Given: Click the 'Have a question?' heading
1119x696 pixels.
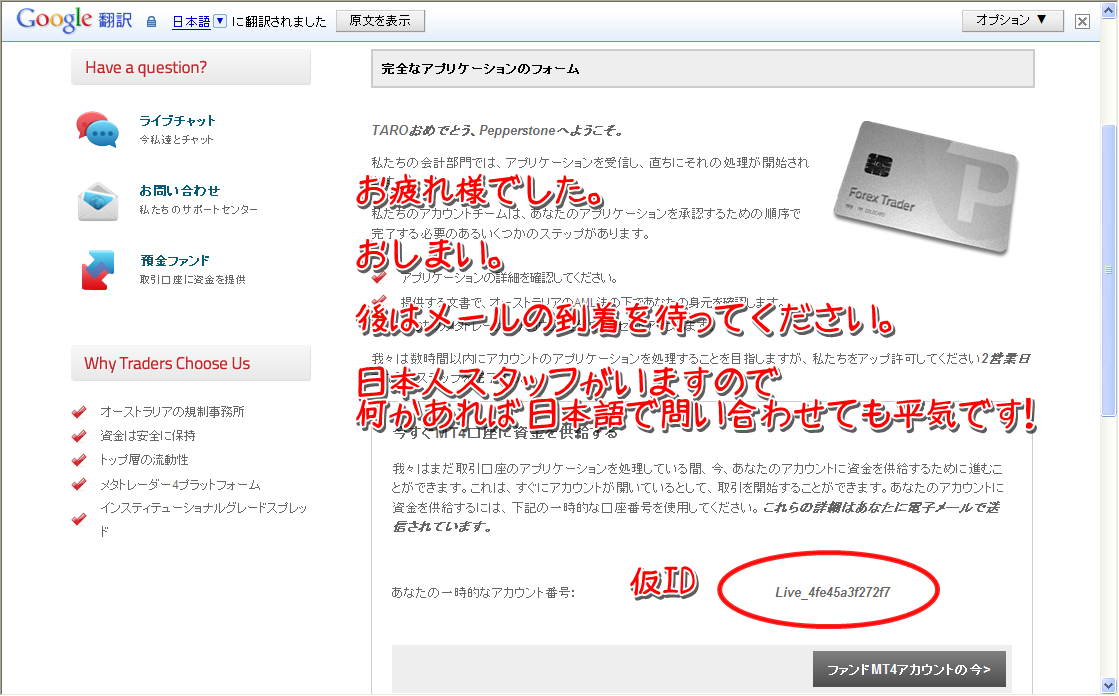Looking at the screenshot, I should pyautogui.click(x=146, y=68).
